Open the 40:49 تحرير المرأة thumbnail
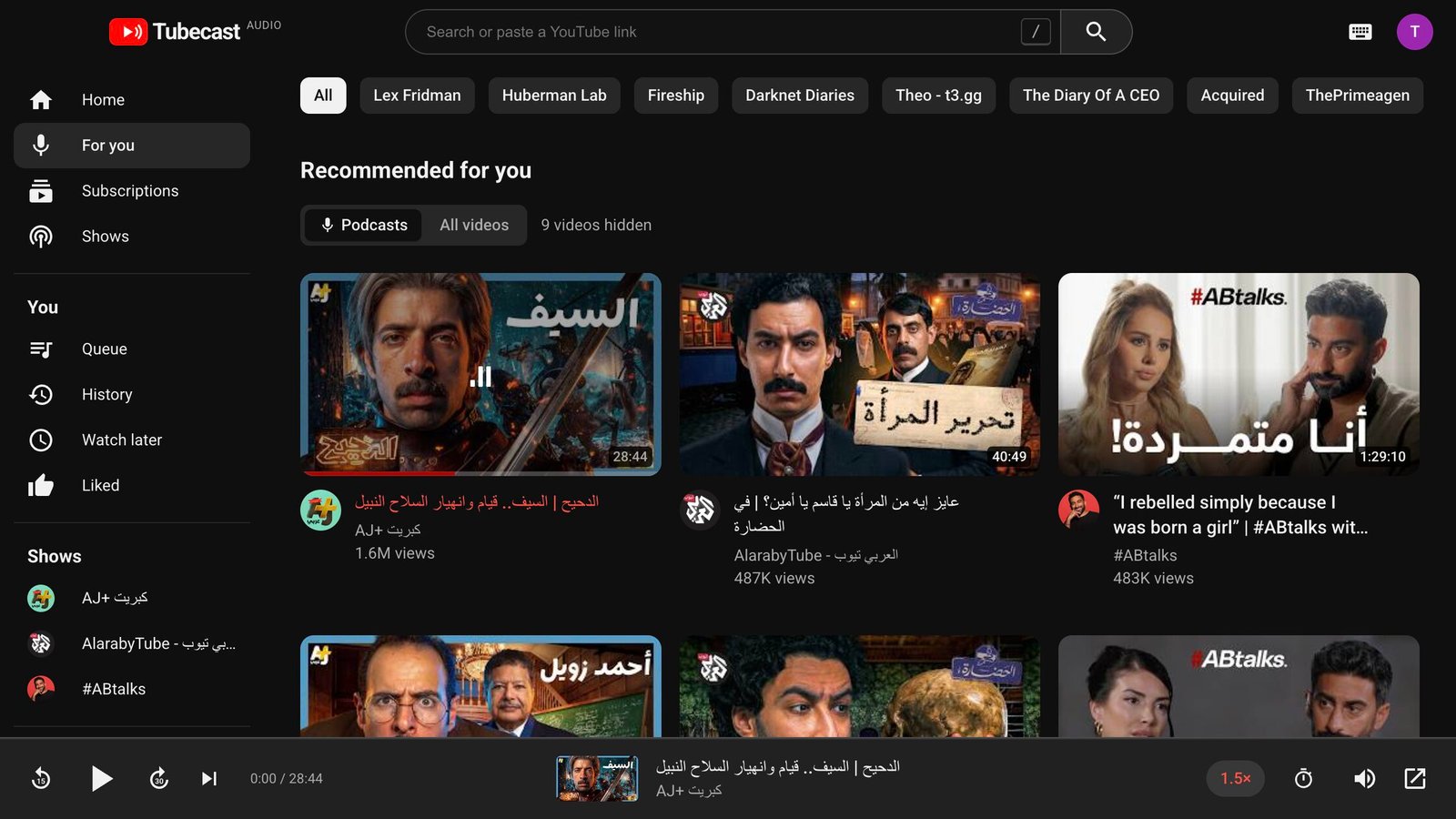This screenshot has height=819, width=1456. click(860, 374)
